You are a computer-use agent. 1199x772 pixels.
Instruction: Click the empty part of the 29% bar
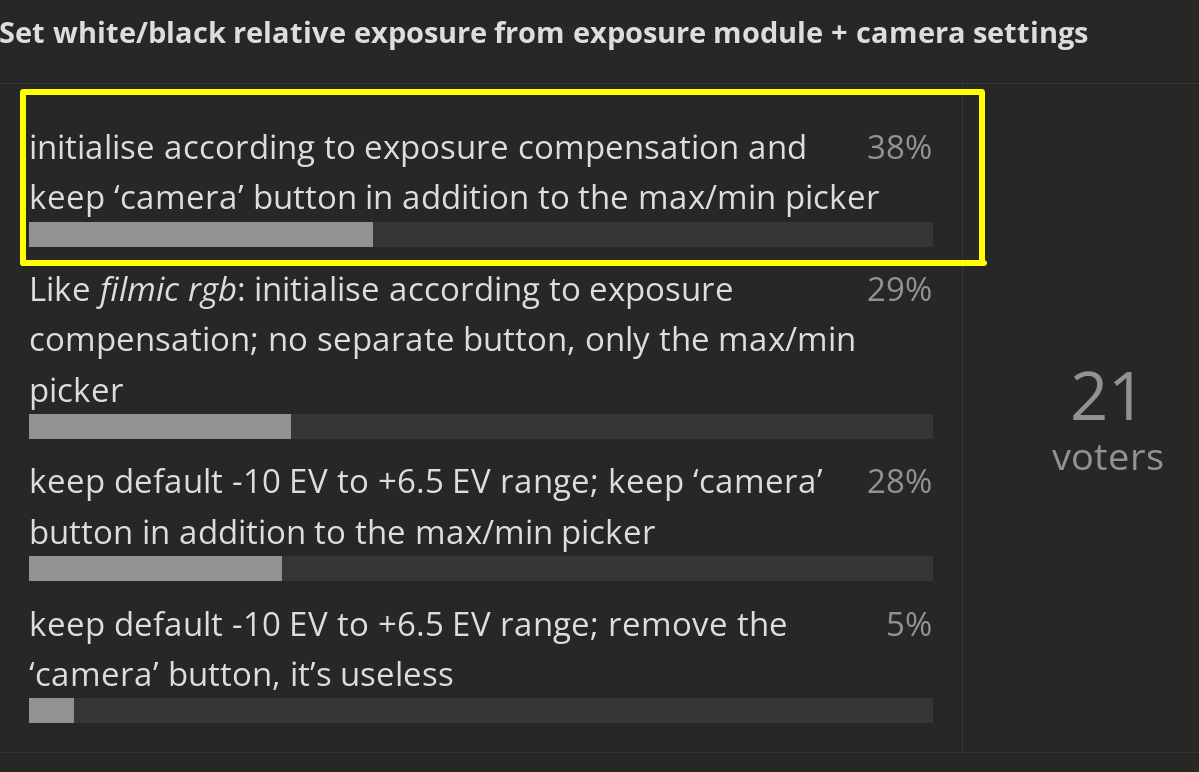[x=611, y=427]
